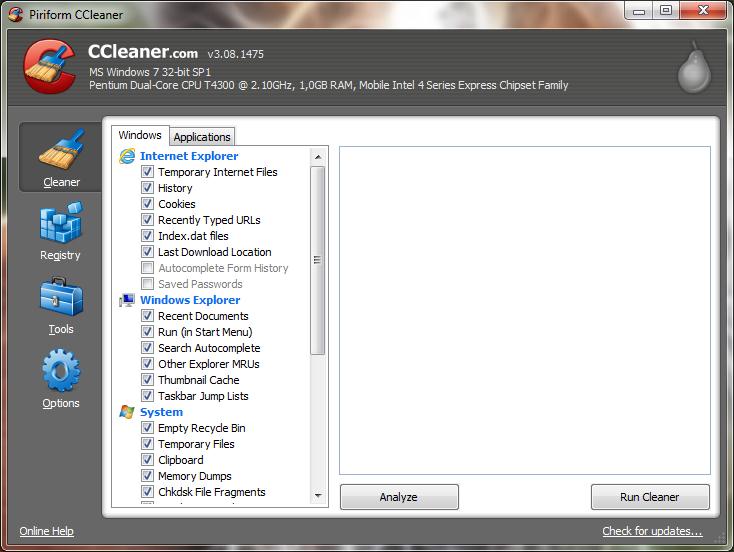734x552 pixels.
Task: Switch to the Windows tab
Action: (x=140, y=135)
